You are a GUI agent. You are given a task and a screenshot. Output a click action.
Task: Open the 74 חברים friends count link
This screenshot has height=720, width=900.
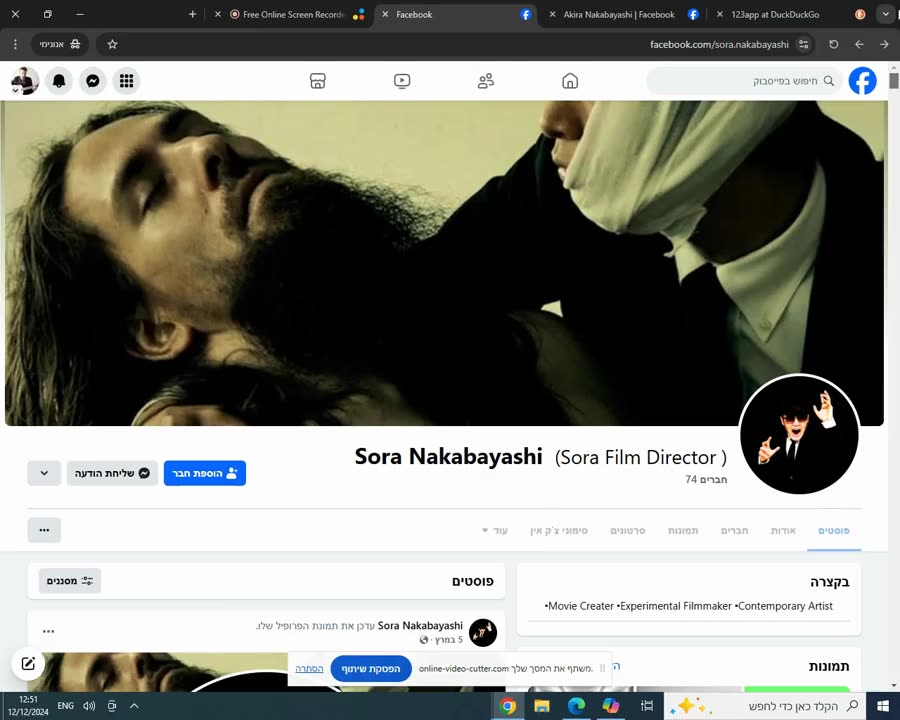(706, 479)
